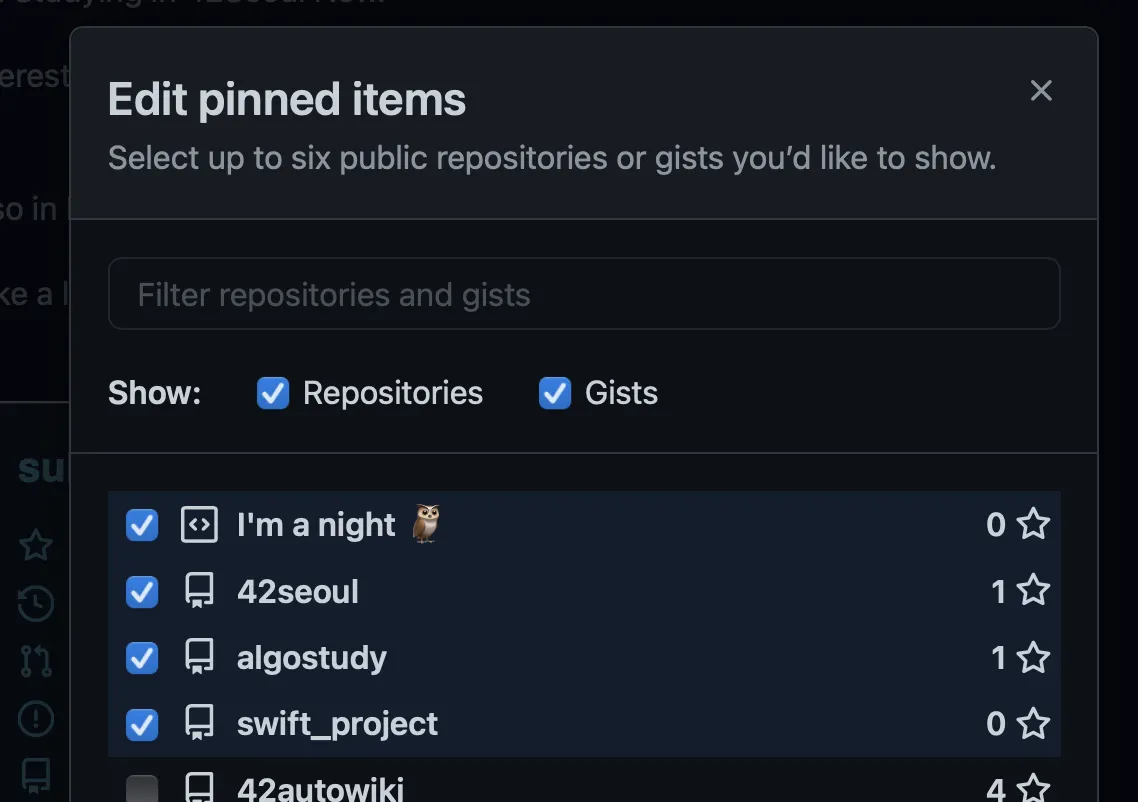Toggle the Gists show filter checkbox
The width and height of the screenshot is (1138, 802).
[x=555, y=393]
